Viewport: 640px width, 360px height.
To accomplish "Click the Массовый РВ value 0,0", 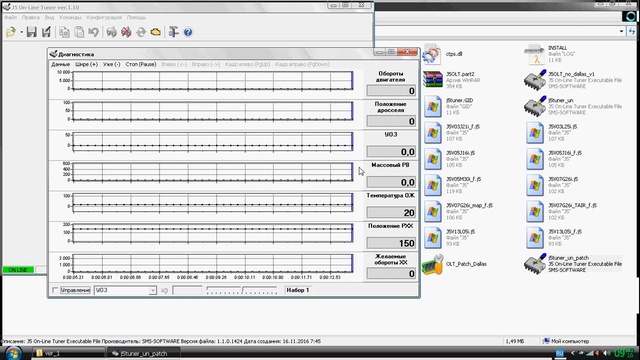I will (391, 182).
